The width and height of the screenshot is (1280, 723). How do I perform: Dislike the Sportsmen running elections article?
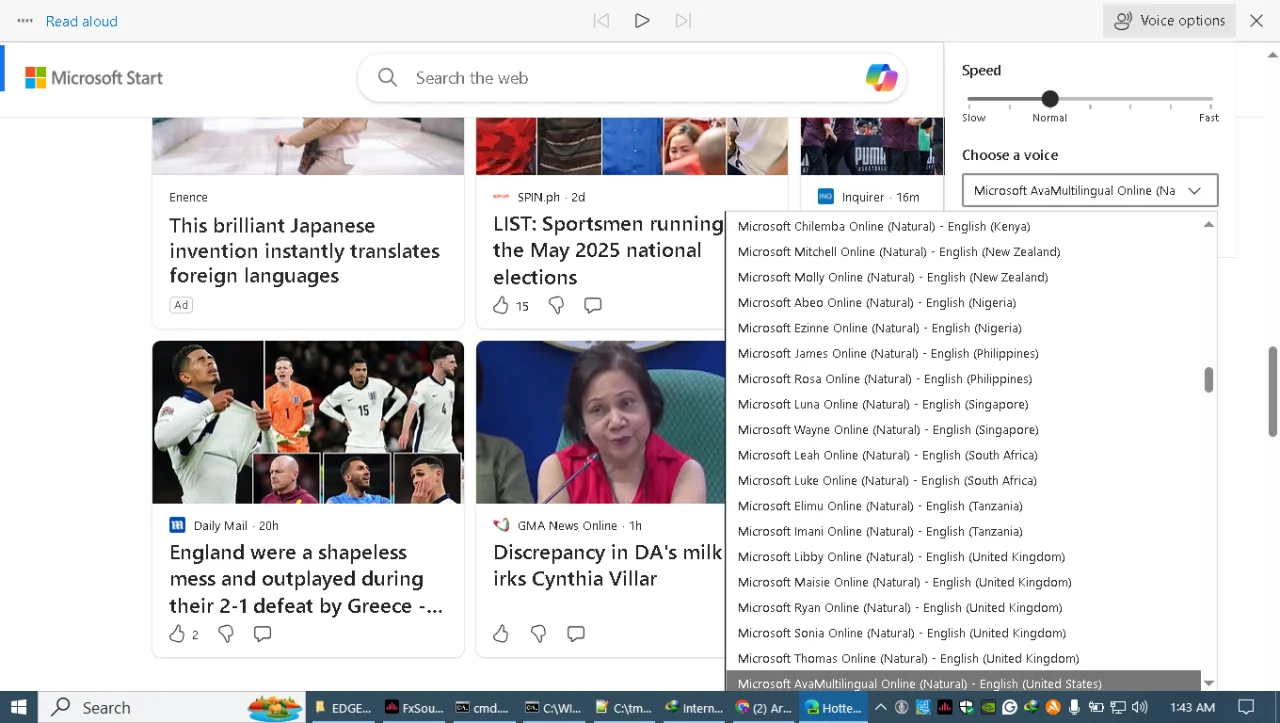point(556,305)
